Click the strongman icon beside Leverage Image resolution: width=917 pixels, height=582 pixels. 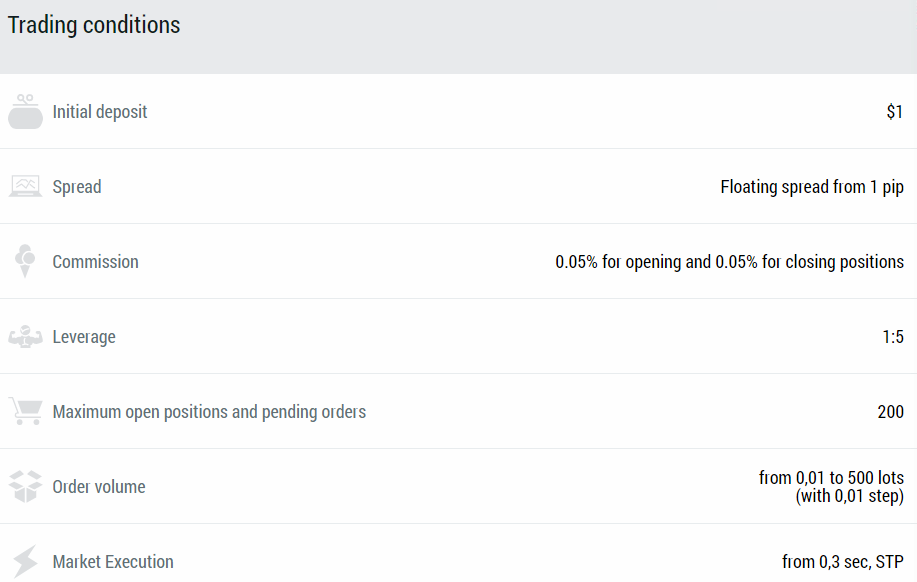coord(25,336)
